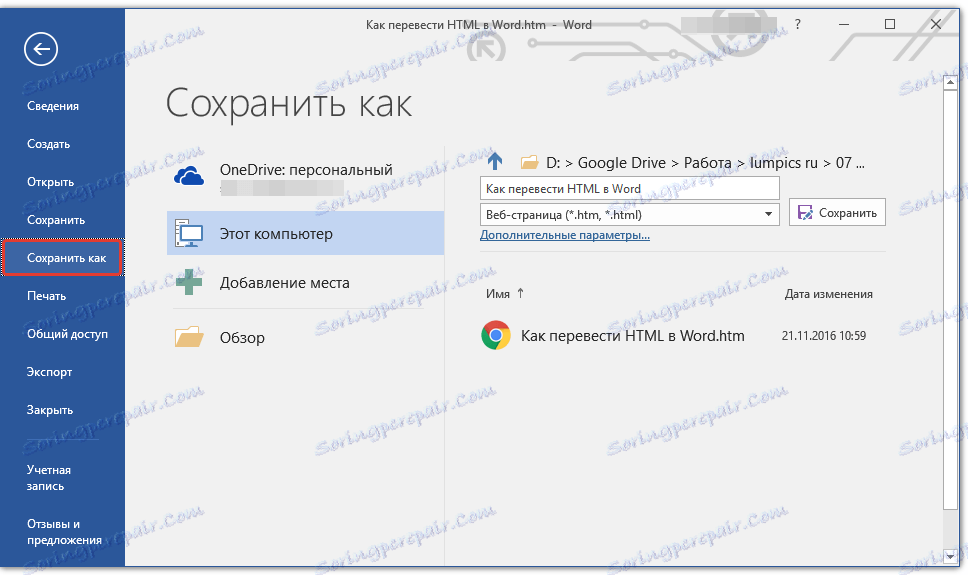Click the Сохранить button beside file type
This screenshot has width=968, height=575.
click(837, 212)
